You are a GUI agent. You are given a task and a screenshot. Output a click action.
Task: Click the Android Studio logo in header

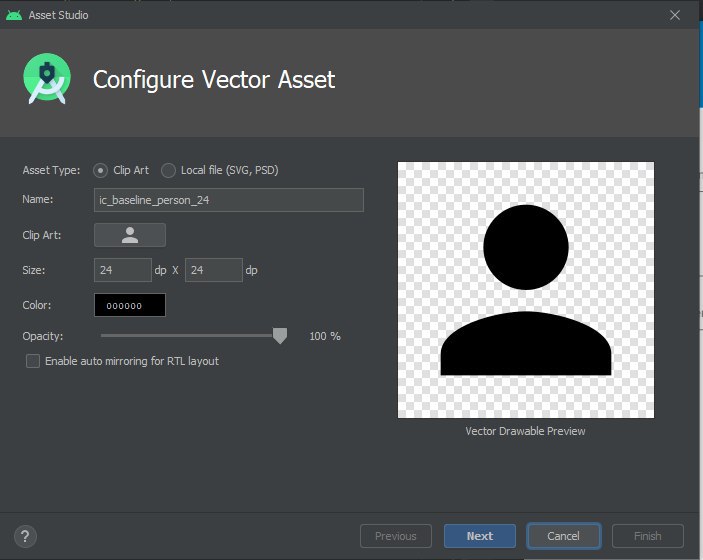point(47,79)
